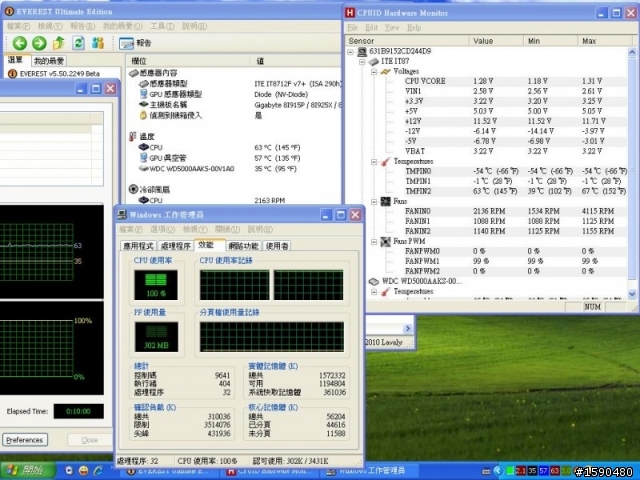Viewport: 640px width, 480px height.
Task: Switch to the EVEREST 我的最愛 tab
Action: point(49,61)
